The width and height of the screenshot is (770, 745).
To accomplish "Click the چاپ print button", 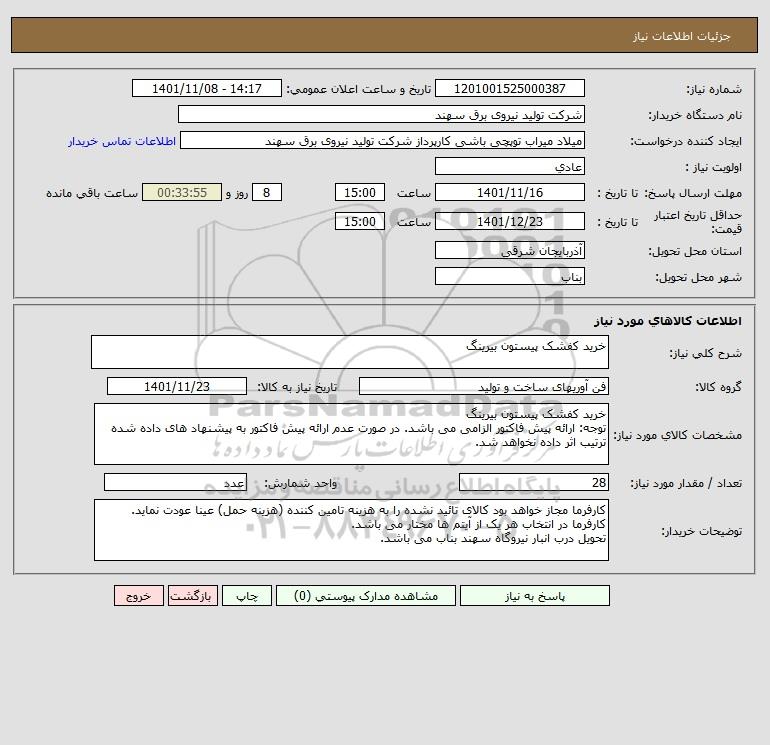I will (x=247, y=596).
